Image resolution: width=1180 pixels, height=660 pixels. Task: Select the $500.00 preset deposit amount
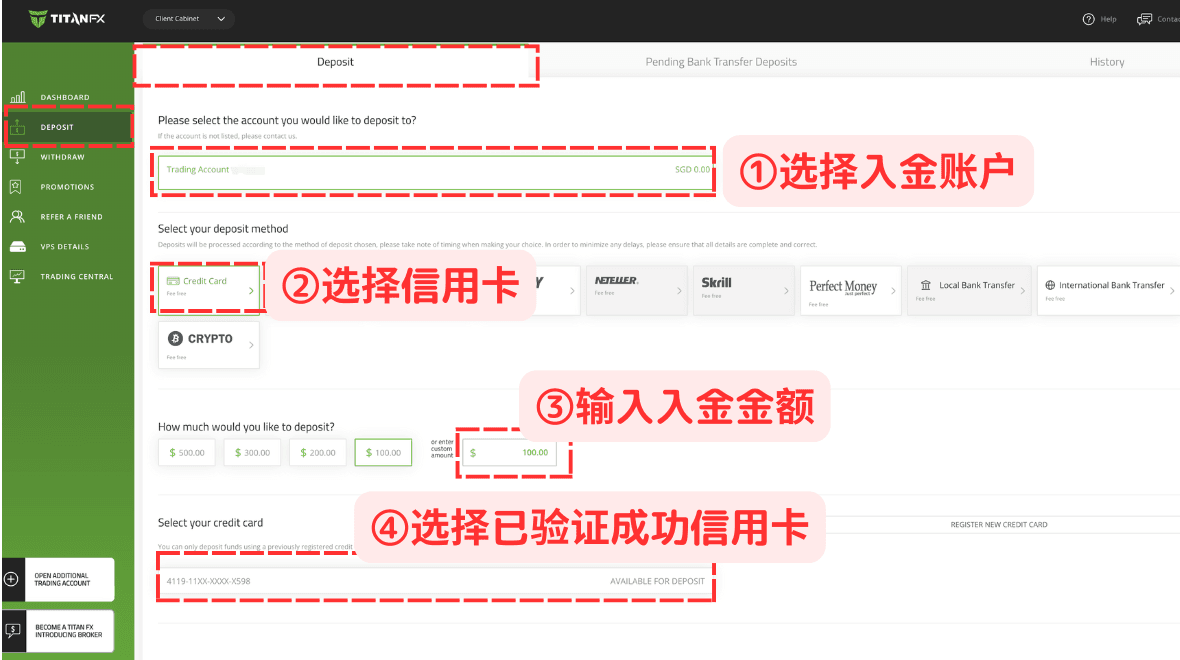[186, 453]
